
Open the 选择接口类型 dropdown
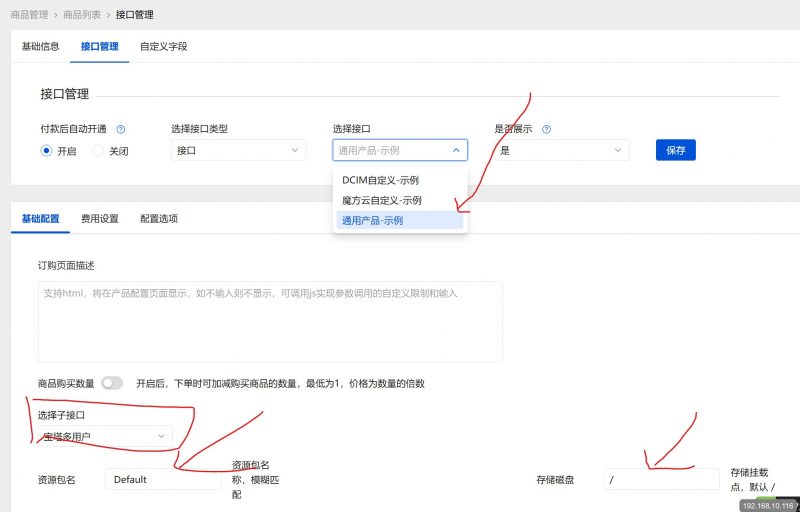[238, 150]
